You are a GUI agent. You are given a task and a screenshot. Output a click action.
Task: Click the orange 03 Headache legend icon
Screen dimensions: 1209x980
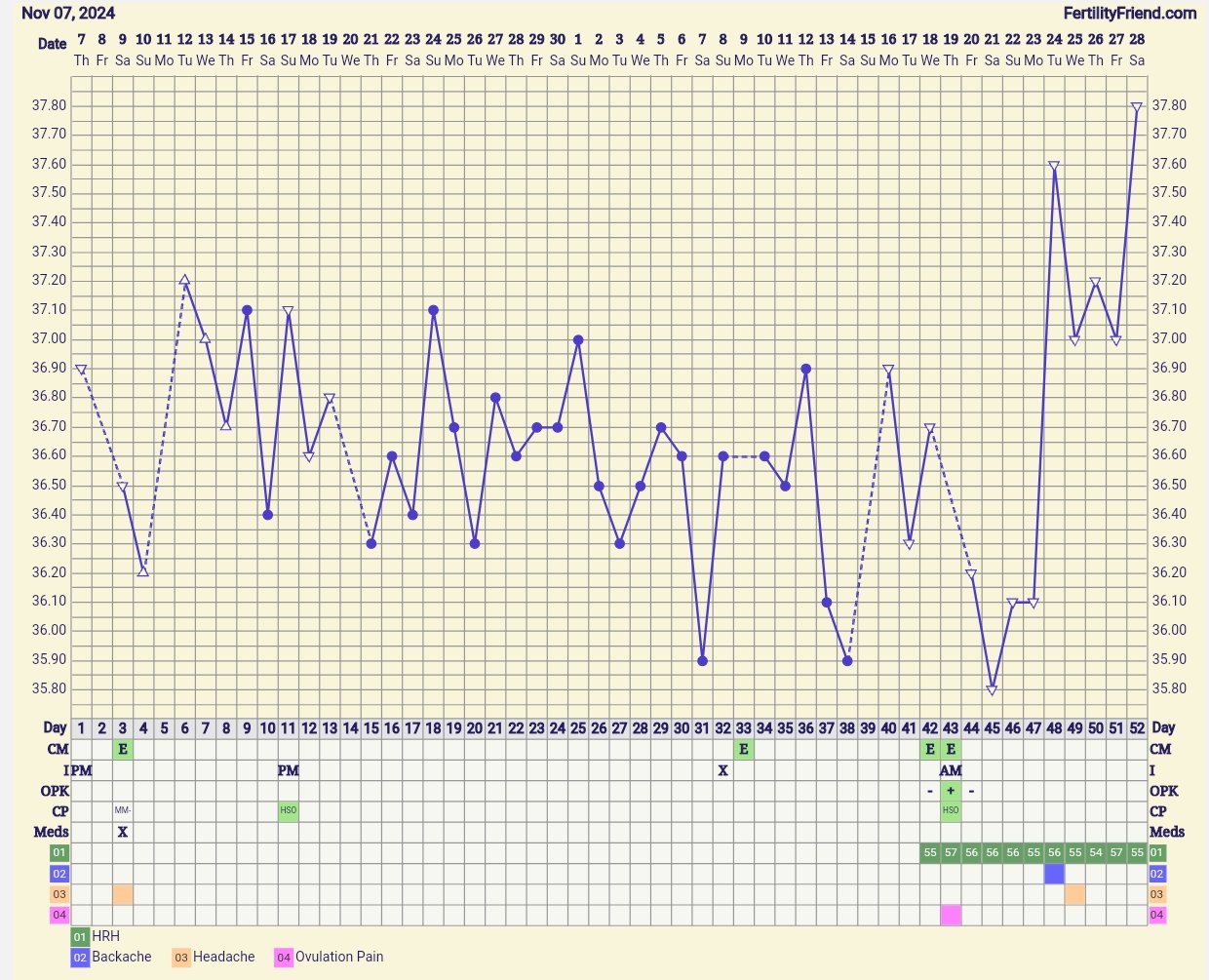point(181,958)
